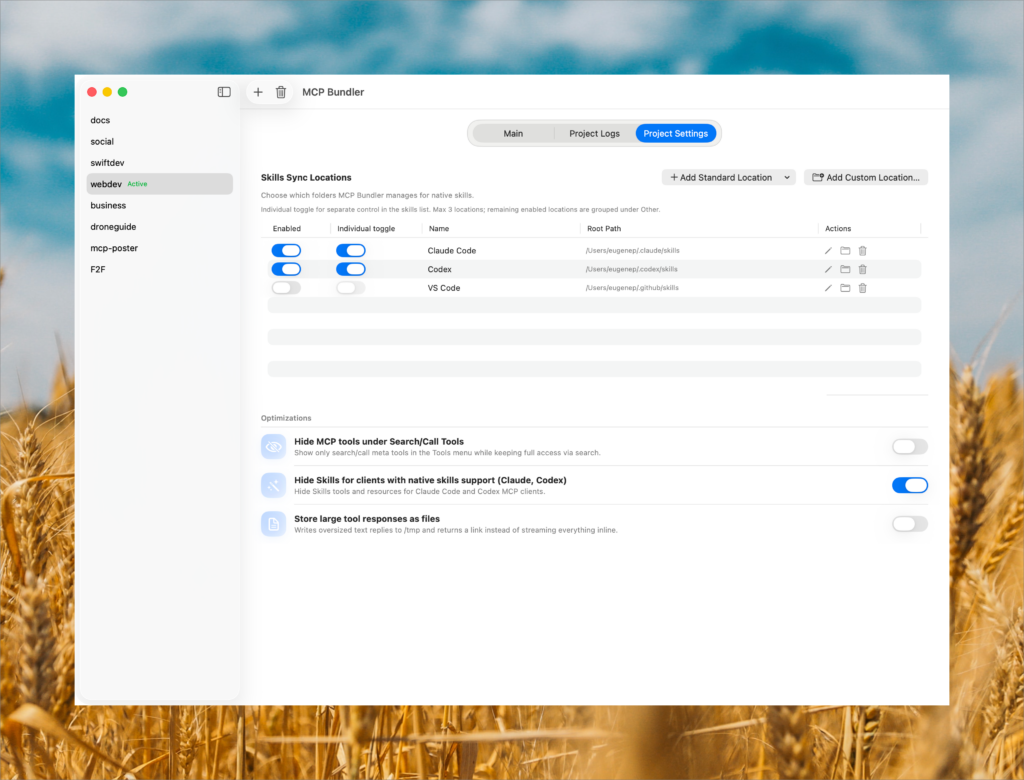
Task: Click the trash icon in the toolbar
Action: (281, 92)
